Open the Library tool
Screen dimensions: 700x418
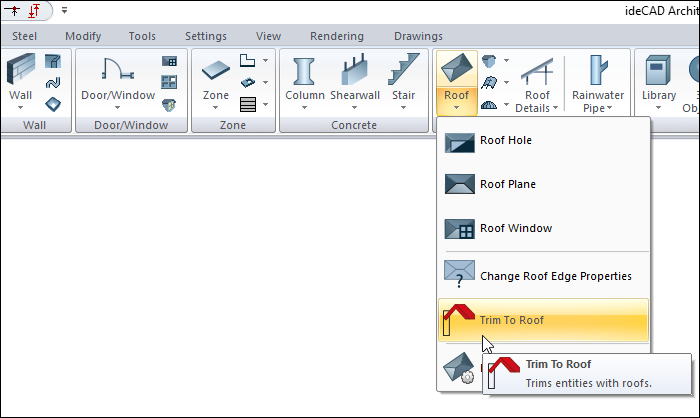(x=659, y=70)
